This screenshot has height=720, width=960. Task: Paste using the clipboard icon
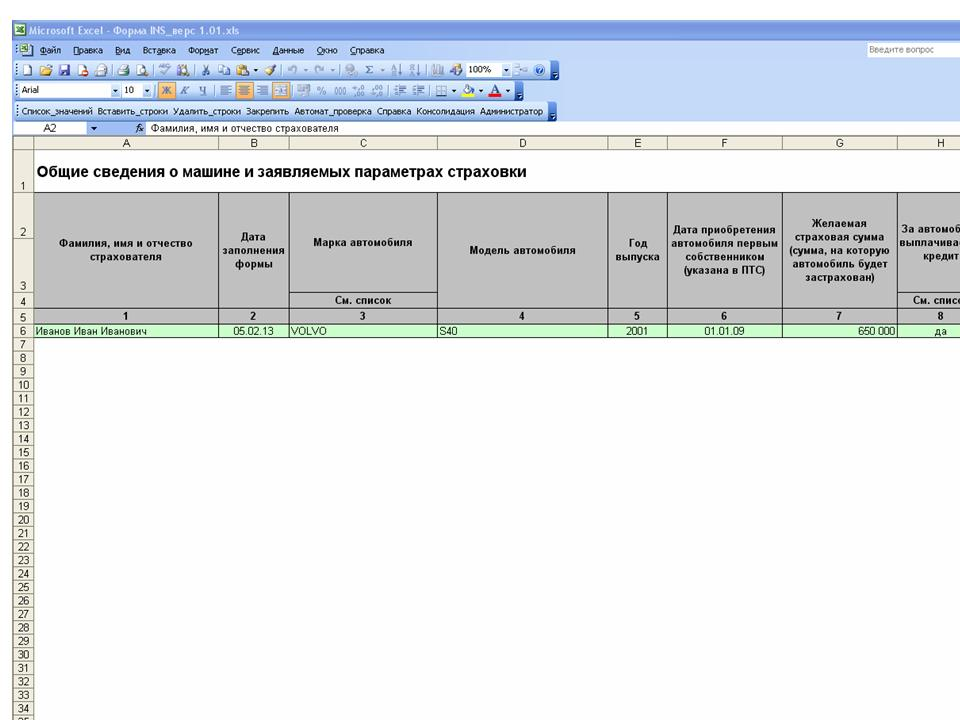(x=242, y=70)
